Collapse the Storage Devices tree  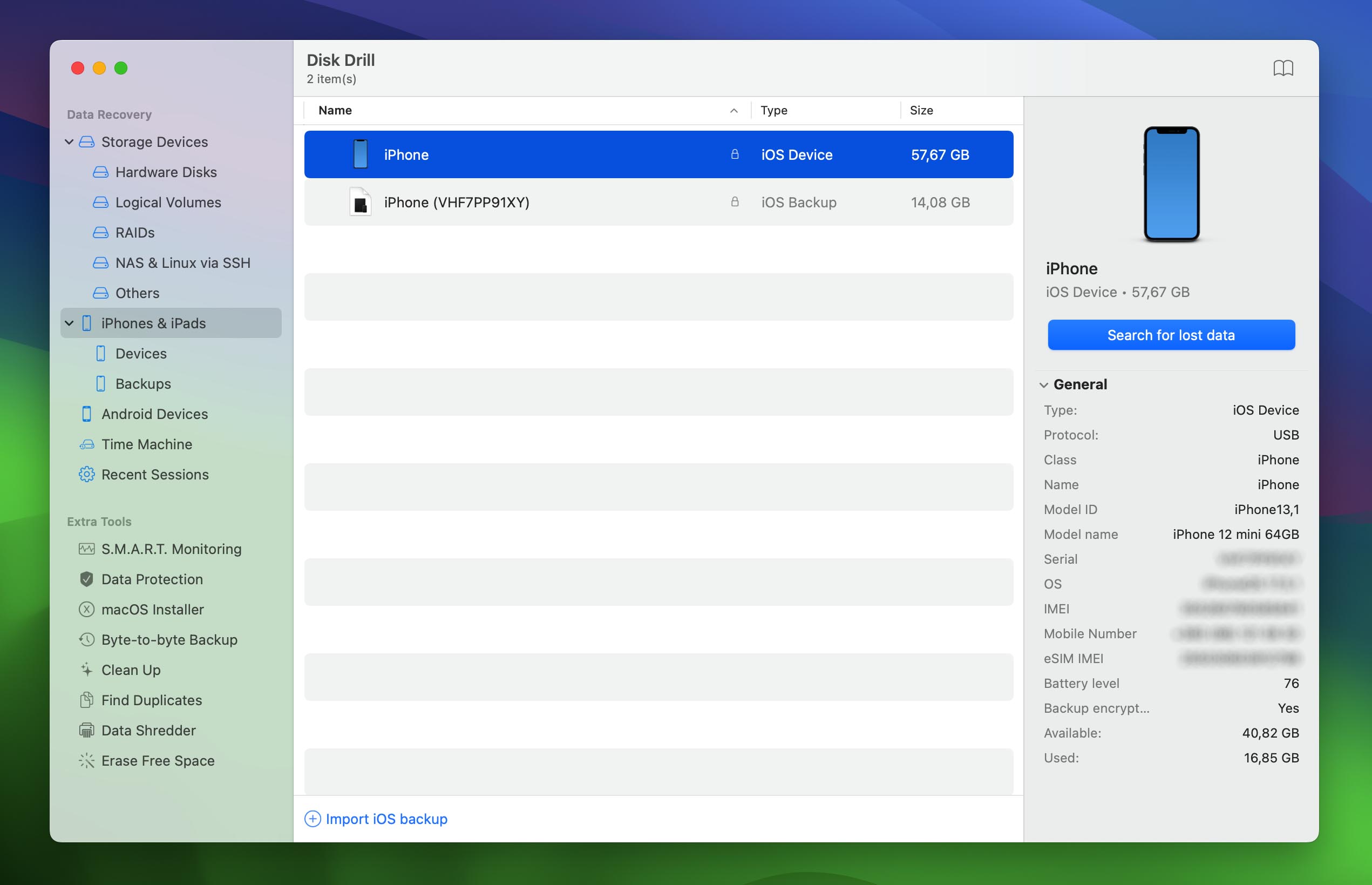pyautogui.click(x=69, y=141)
